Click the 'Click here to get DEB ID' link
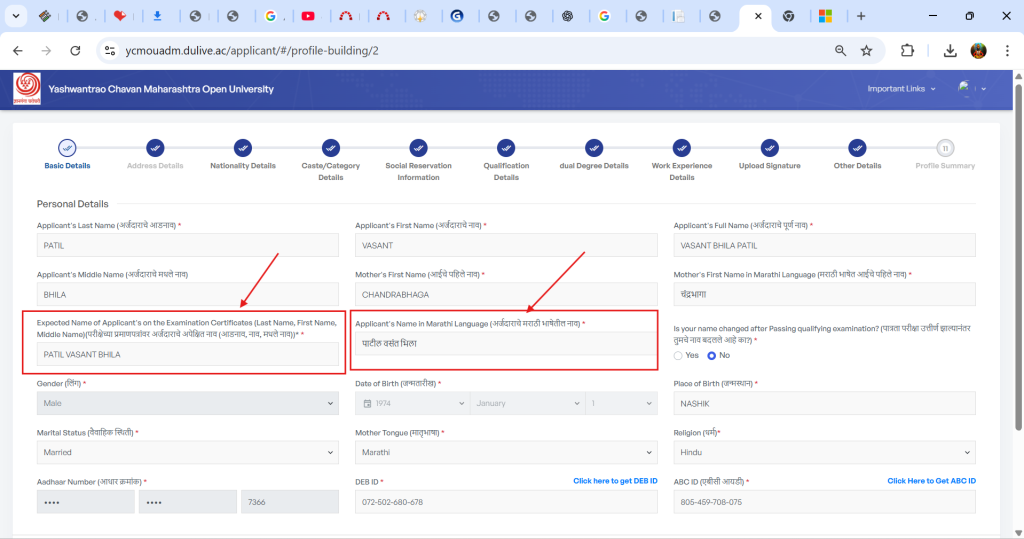1024x539 pixels. (614, 481)
